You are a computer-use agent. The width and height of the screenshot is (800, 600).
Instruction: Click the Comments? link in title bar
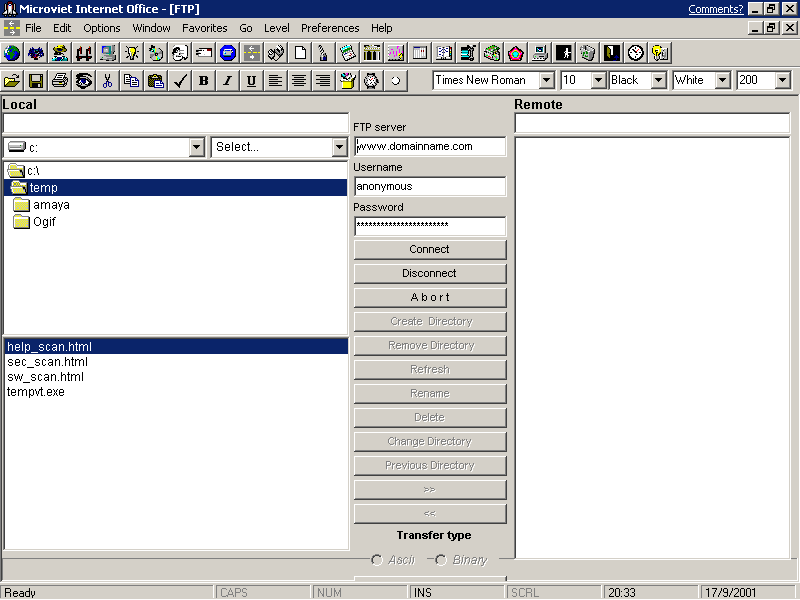point(716,9)
